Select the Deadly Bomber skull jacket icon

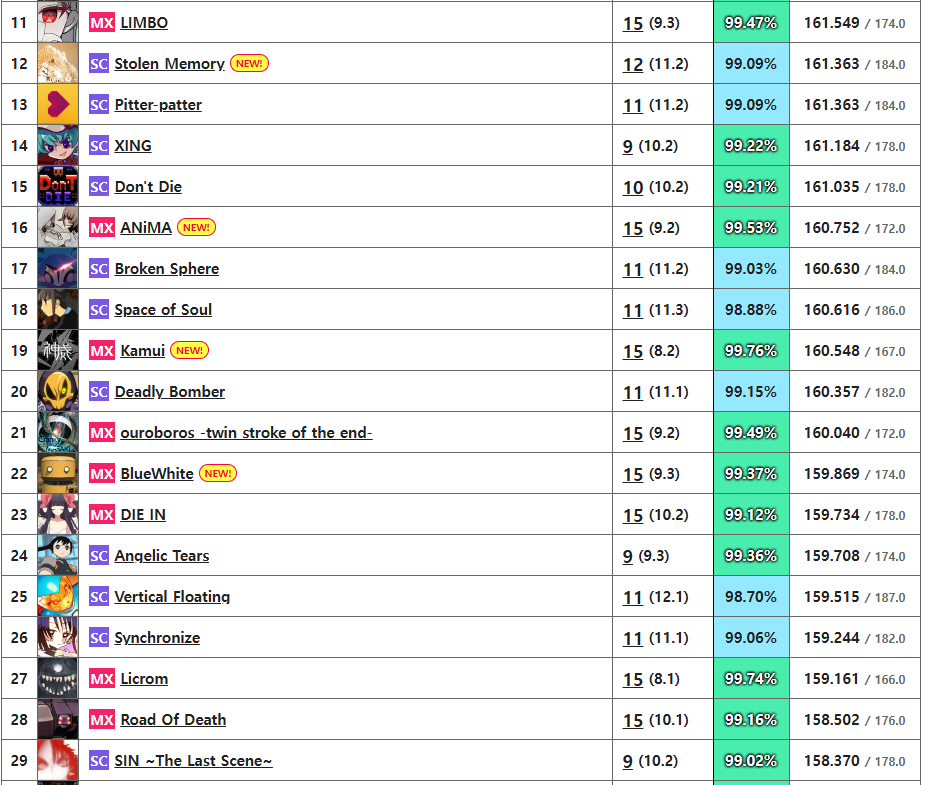(57, 391)
